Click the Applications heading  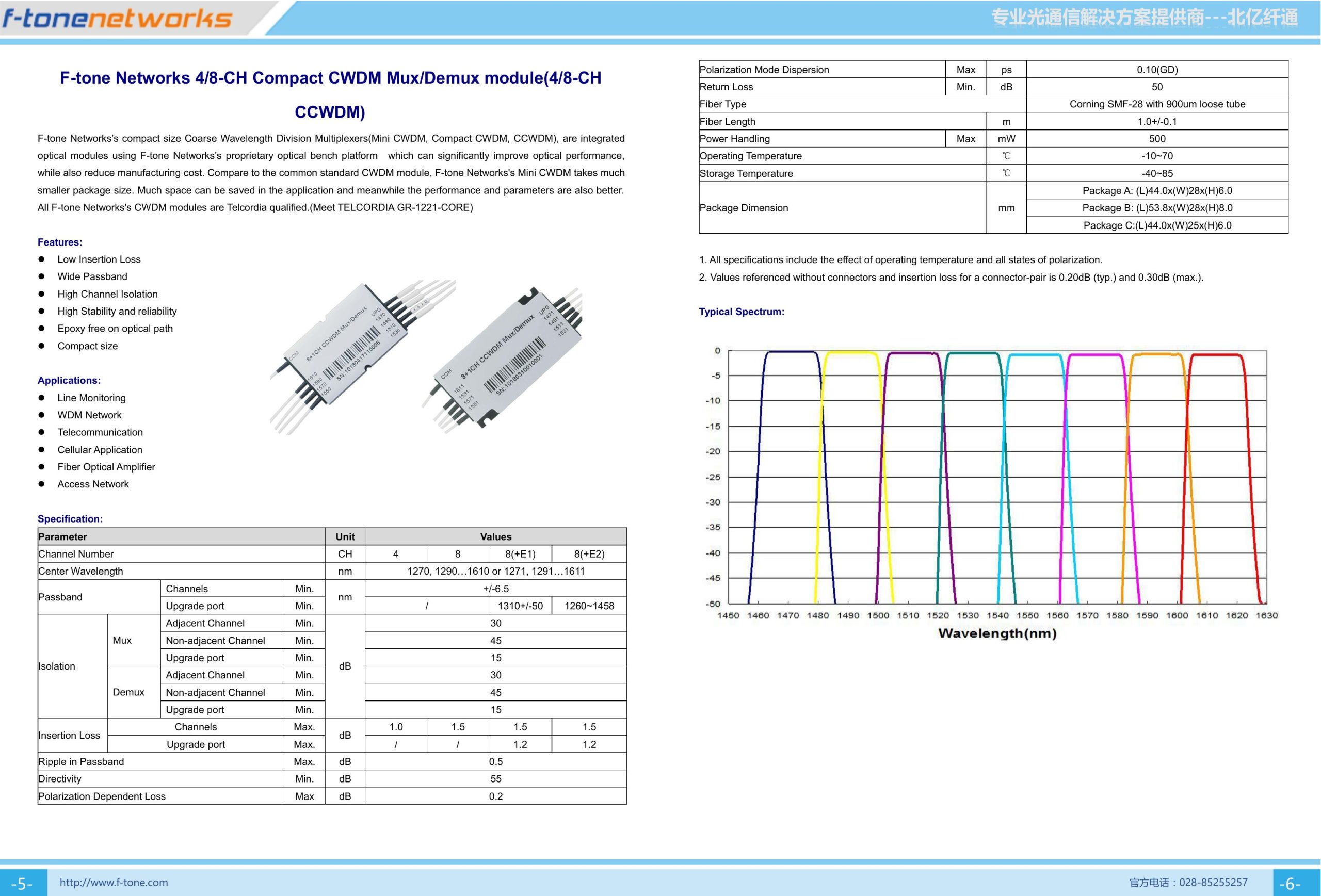(69, 381)
